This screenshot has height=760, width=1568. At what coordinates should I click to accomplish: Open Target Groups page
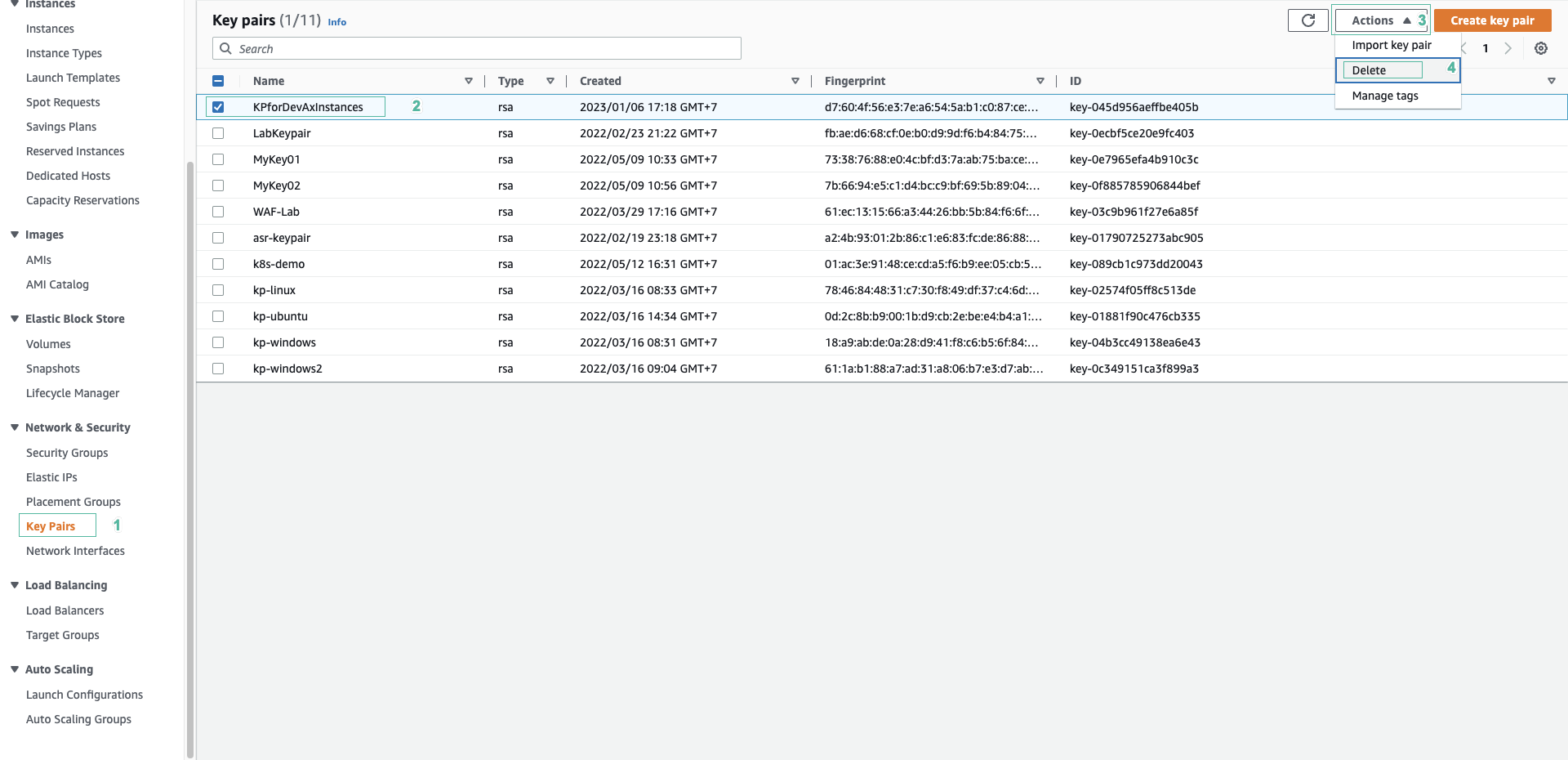point(62,635)
